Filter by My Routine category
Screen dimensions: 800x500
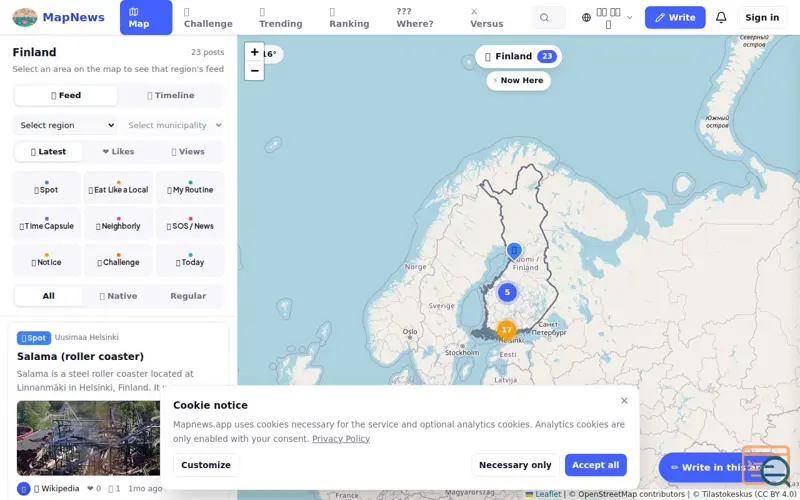[x=190, y=188]
